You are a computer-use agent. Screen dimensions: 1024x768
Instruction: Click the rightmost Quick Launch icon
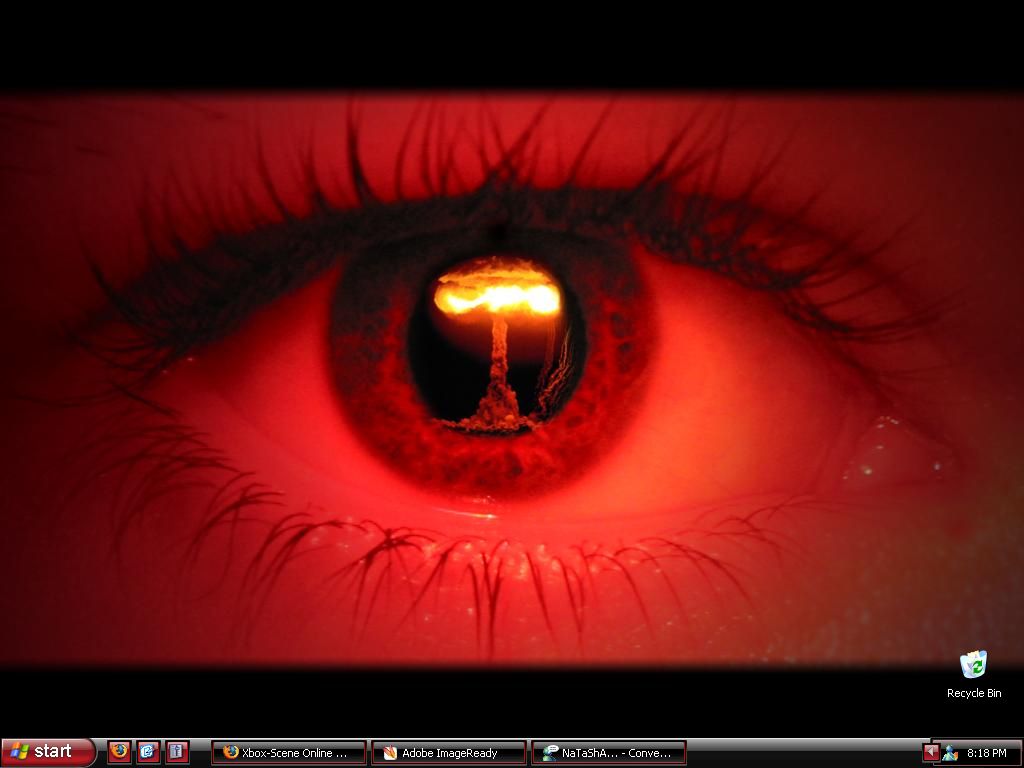177,751
